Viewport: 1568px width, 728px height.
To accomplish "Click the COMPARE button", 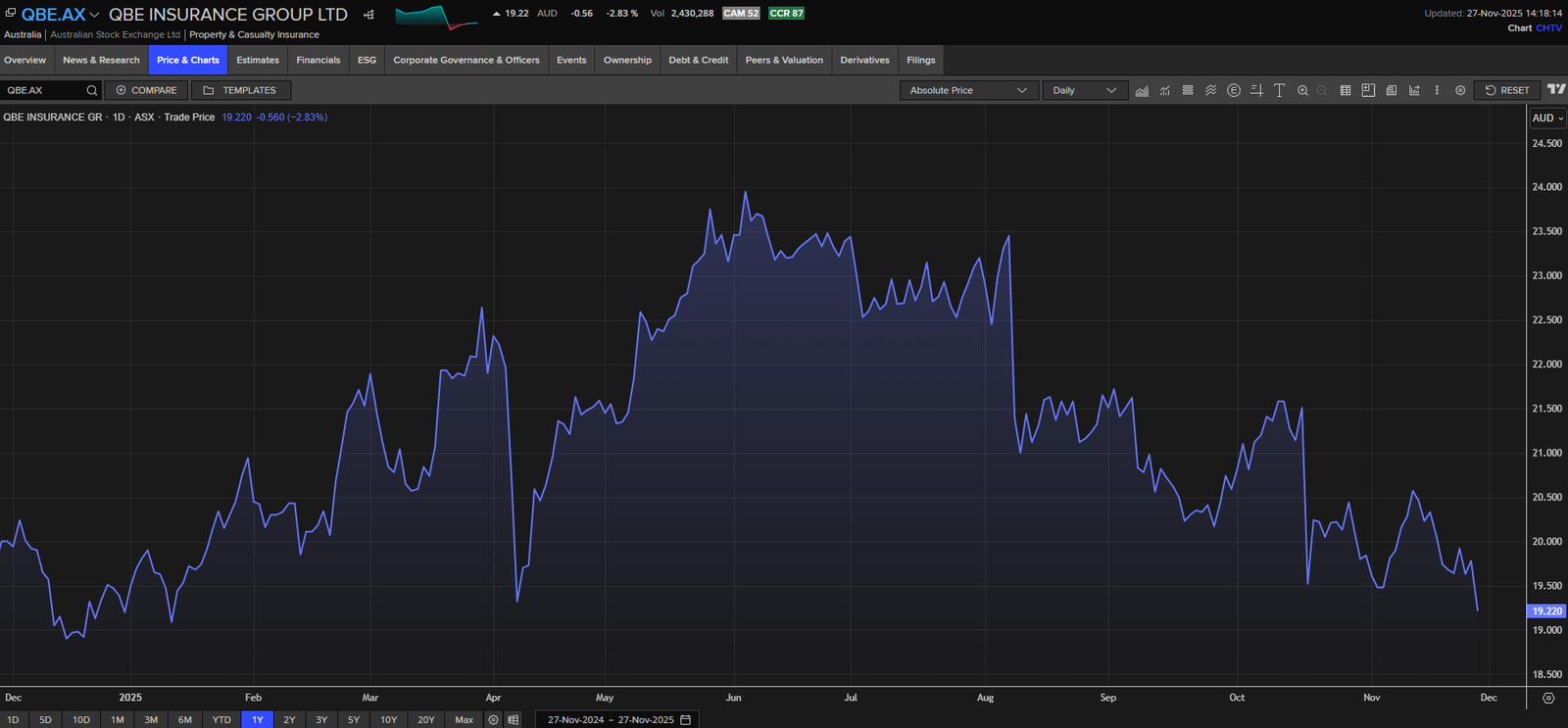I will pos(146,90).
